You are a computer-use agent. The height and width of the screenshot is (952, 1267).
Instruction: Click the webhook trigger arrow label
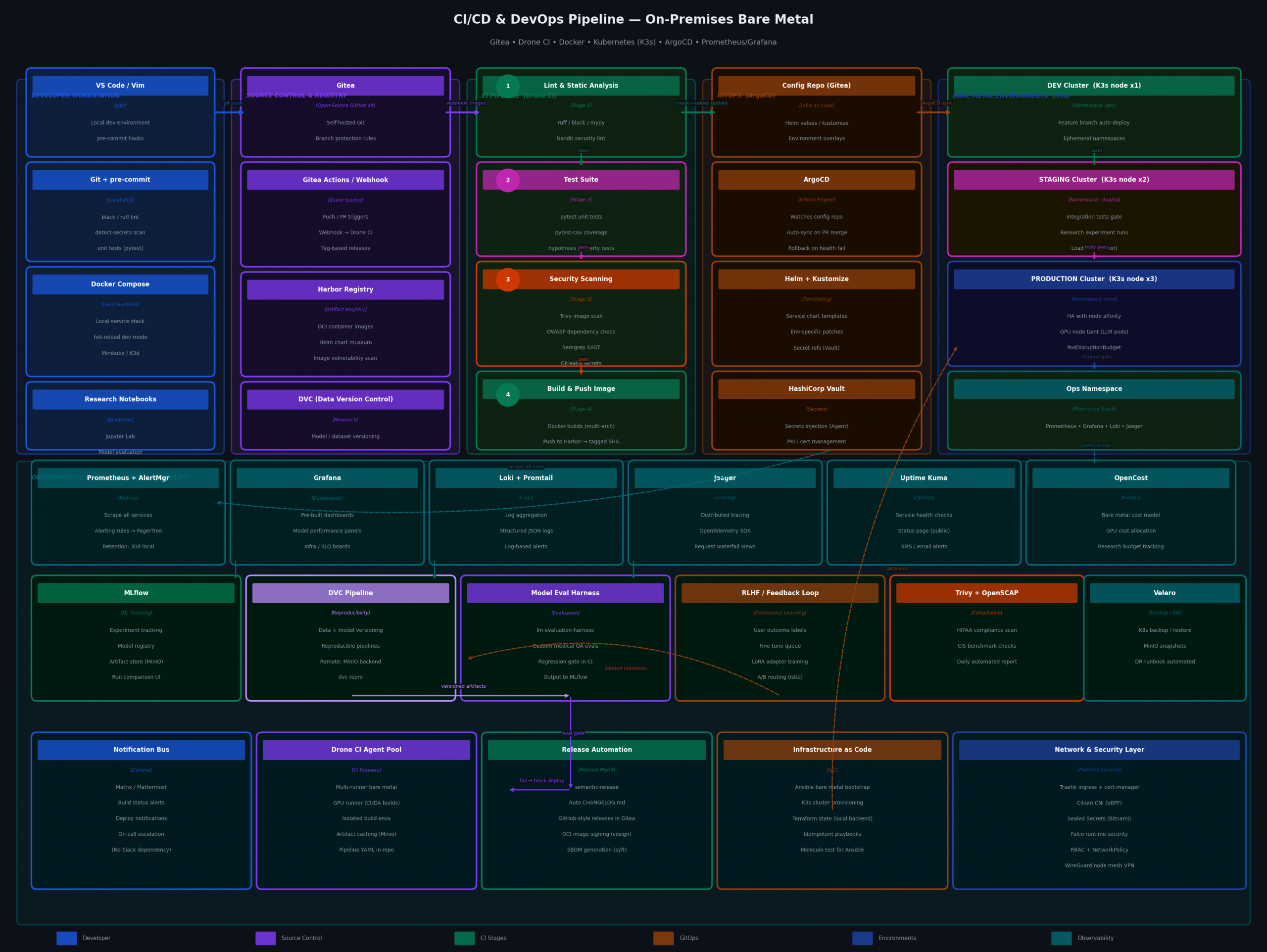466,103
